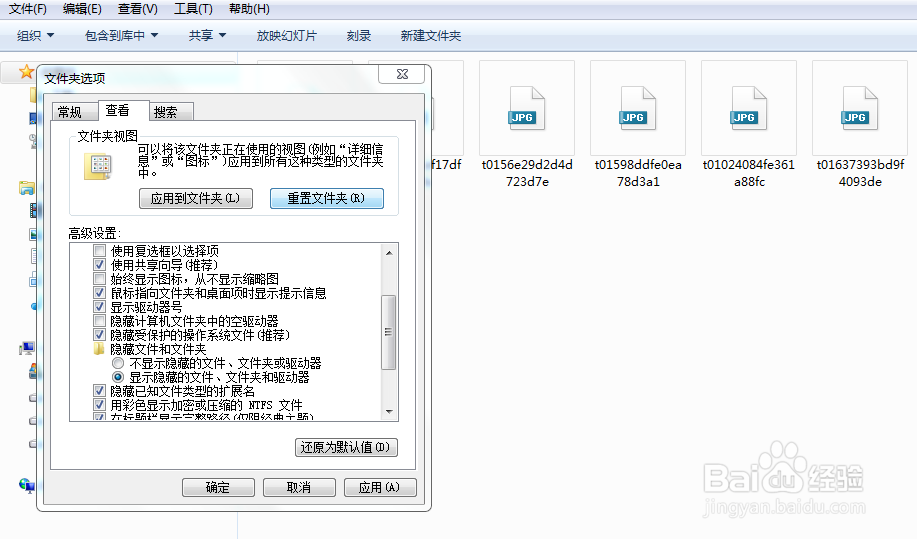Click 还原为默认值(D) button
This screenshot has height=539, width=917.
click(346, 447)
